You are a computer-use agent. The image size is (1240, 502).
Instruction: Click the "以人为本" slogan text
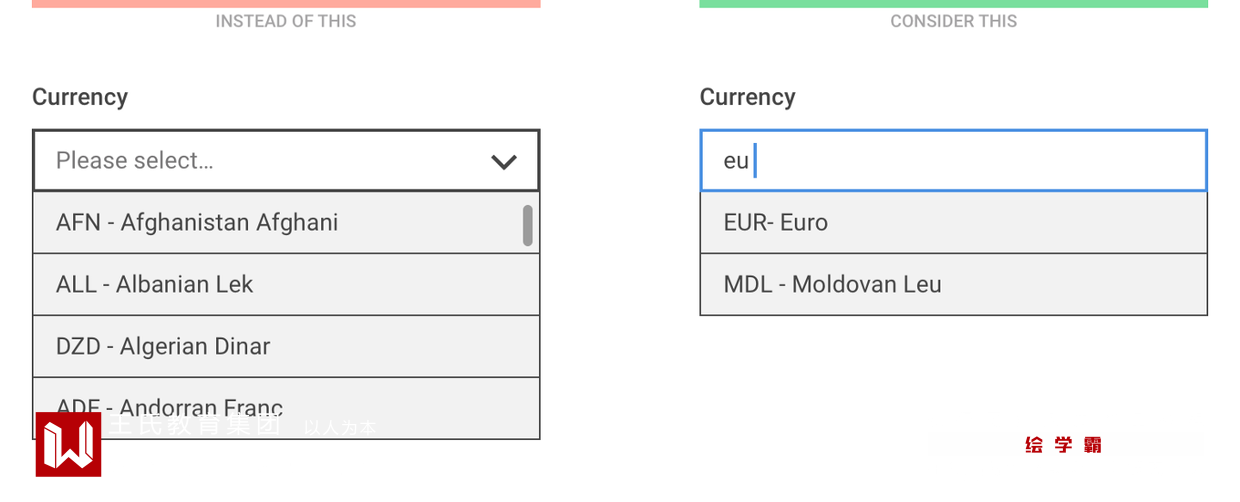[340, 428]
